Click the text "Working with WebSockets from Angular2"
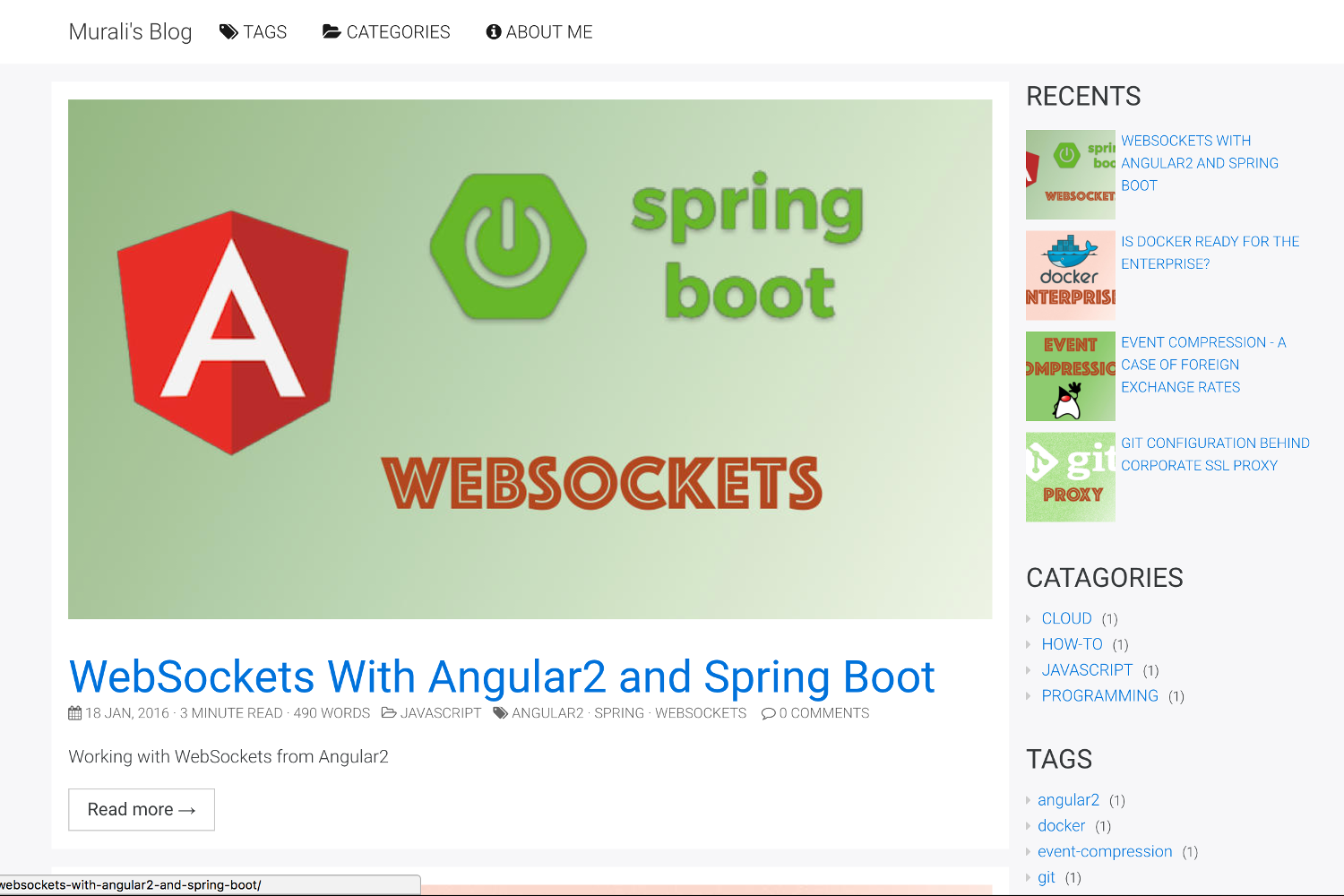This screenshot has height=896, width=1344. pos(228,757)
